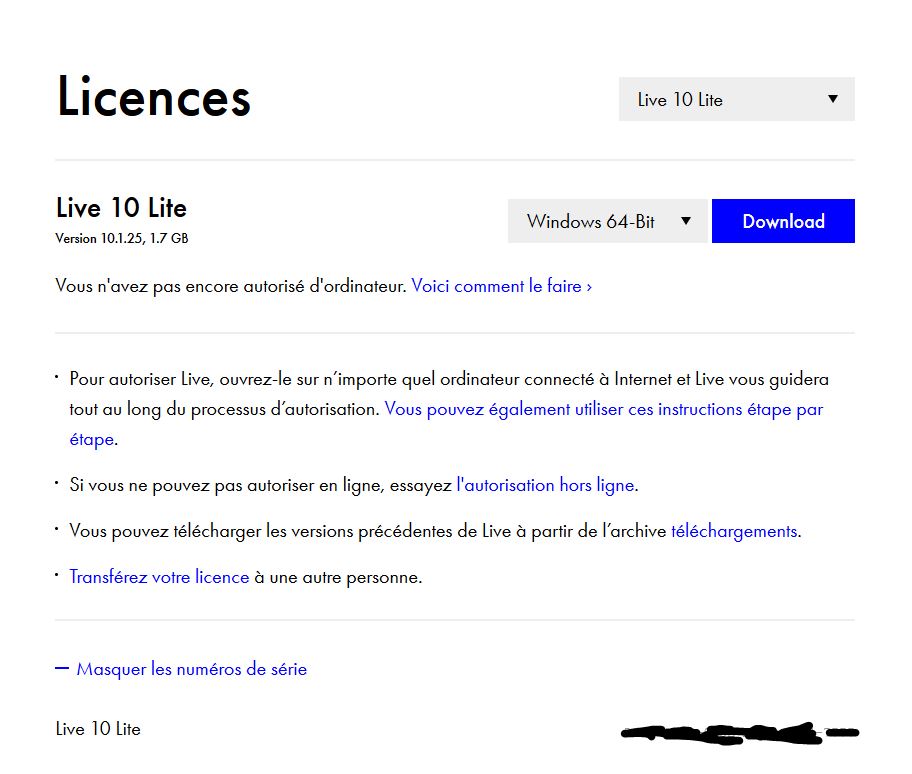Follow the 'instructions étape par étape' link
This screenshot has width=912, height=774.
[604, 409]
